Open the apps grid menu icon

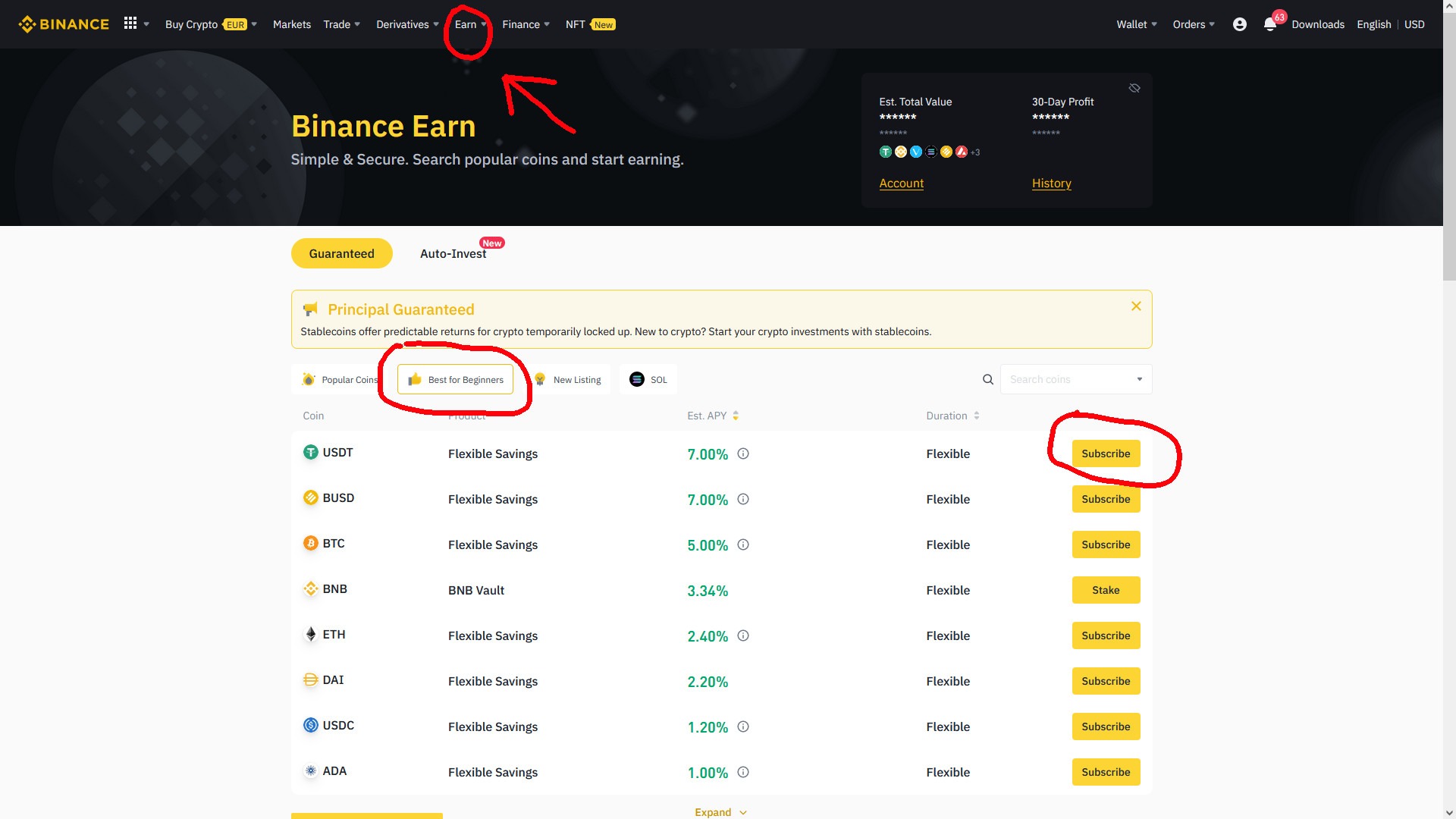coord(130,24)
